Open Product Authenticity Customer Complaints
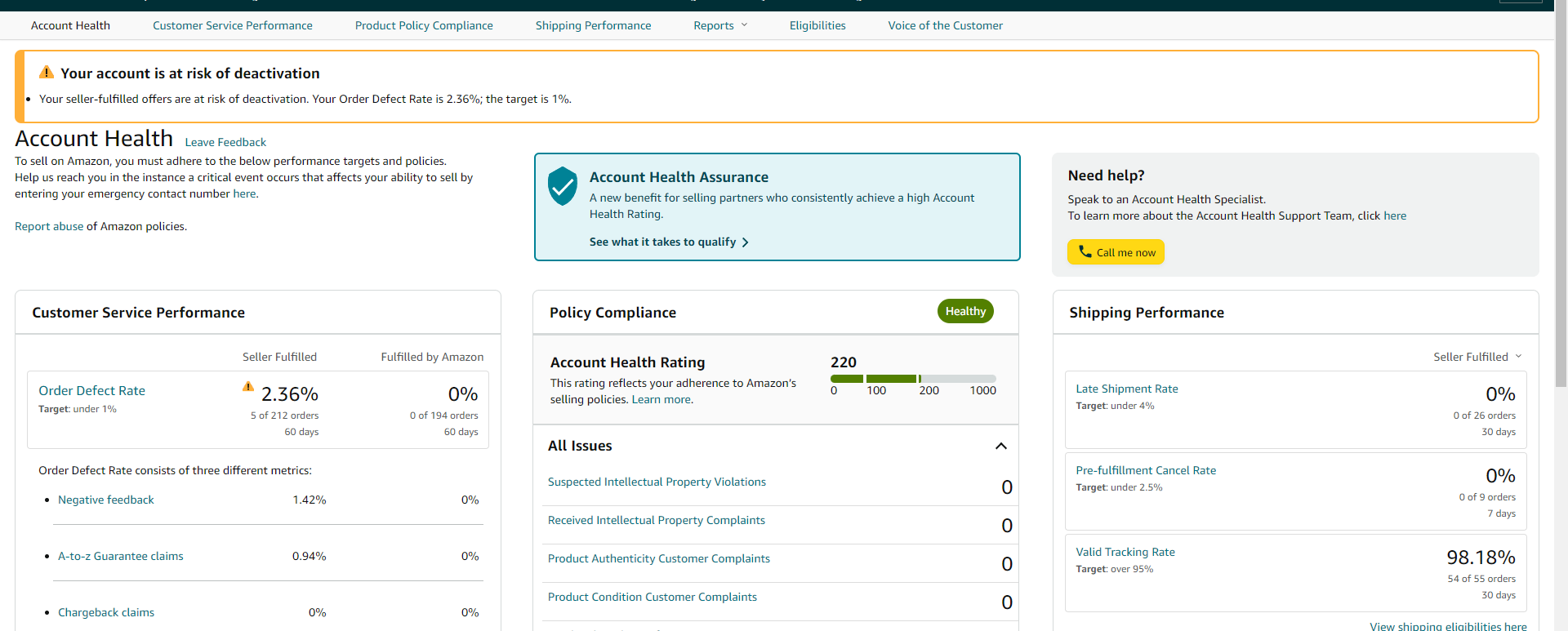 tap(659, 558)
